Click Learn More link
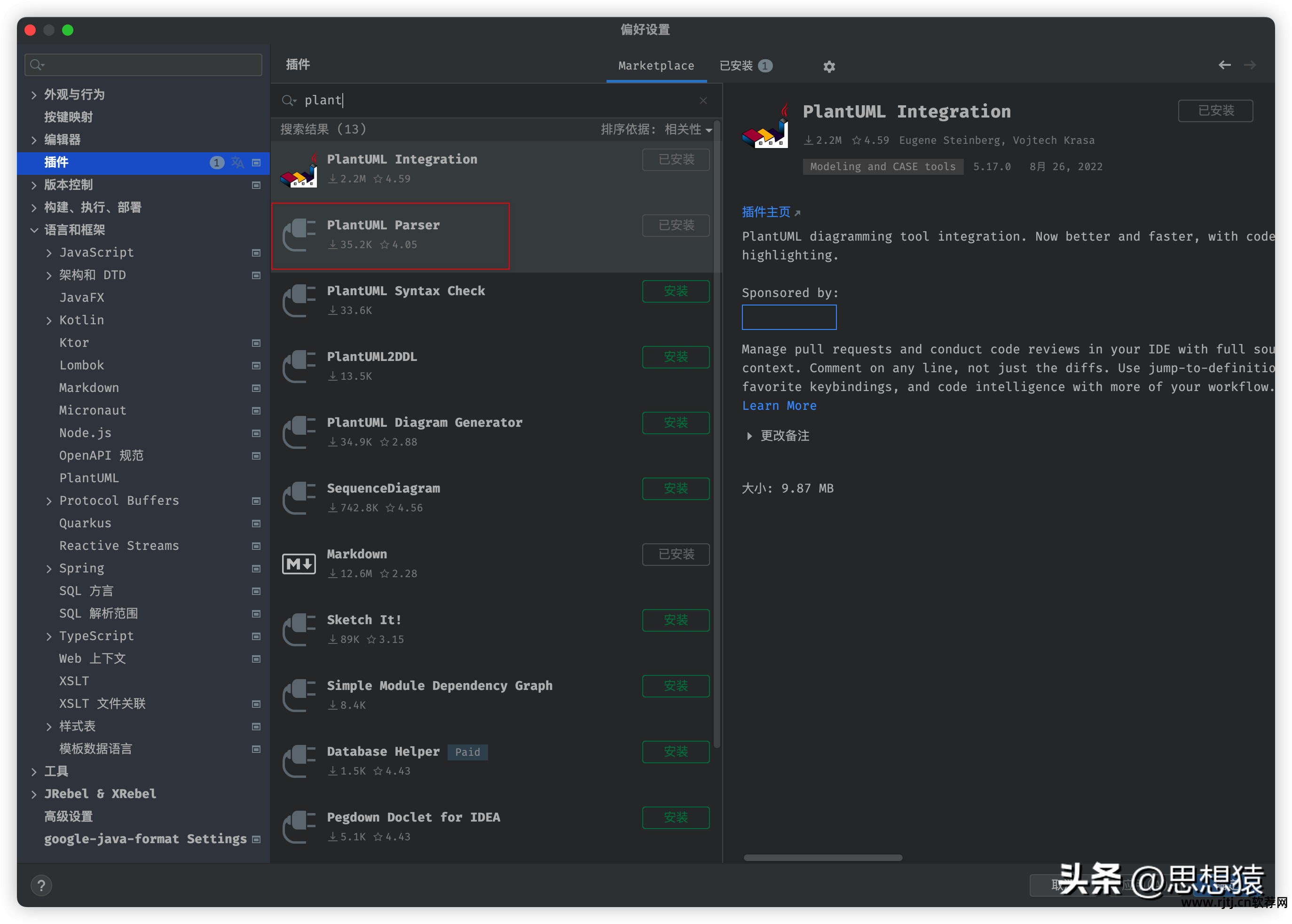1292x924 pixels. [x=779, y=406]
